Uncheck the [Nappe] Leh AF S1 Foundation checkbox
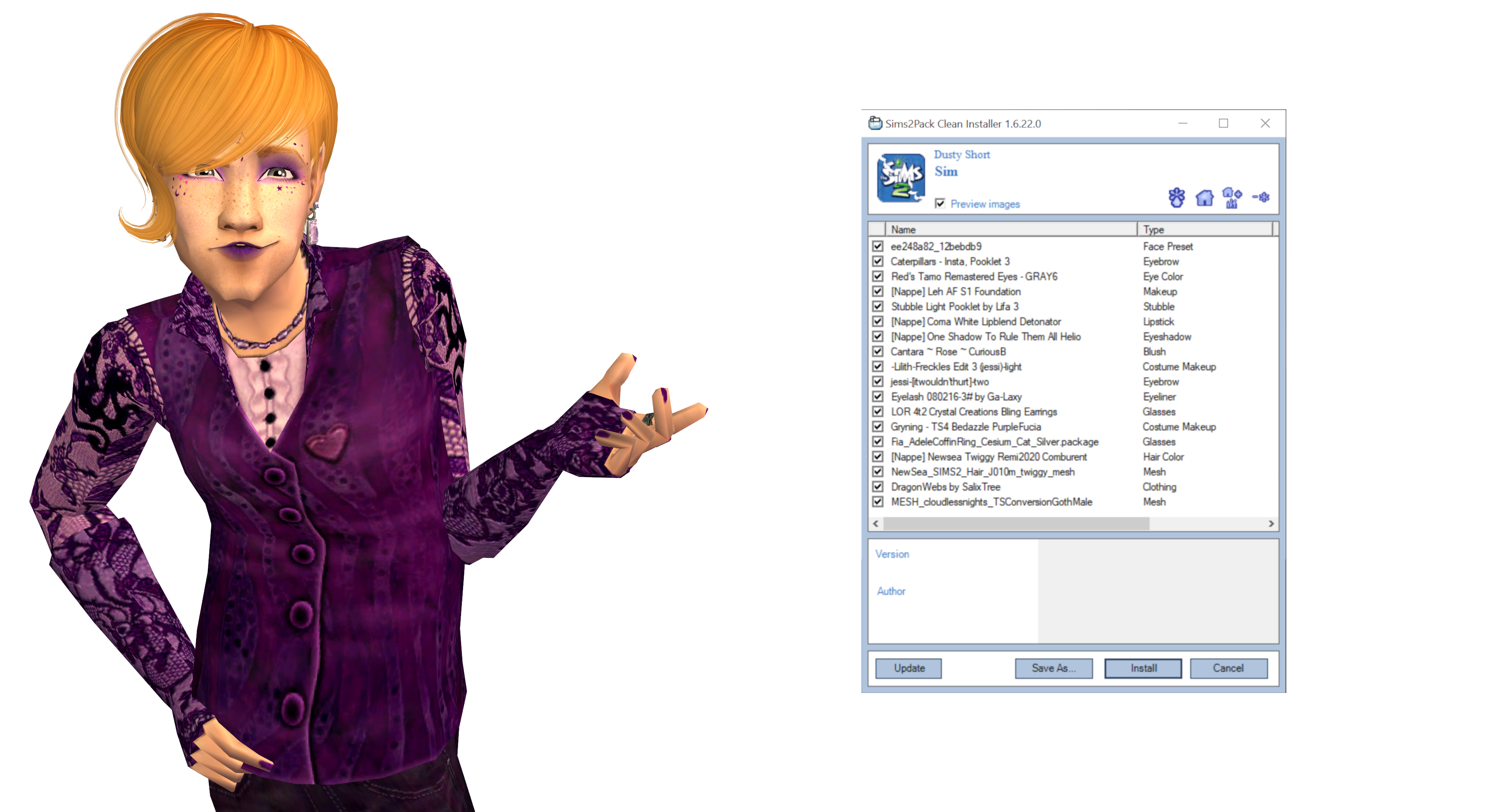1489x812 pixels. click(878, 291)
